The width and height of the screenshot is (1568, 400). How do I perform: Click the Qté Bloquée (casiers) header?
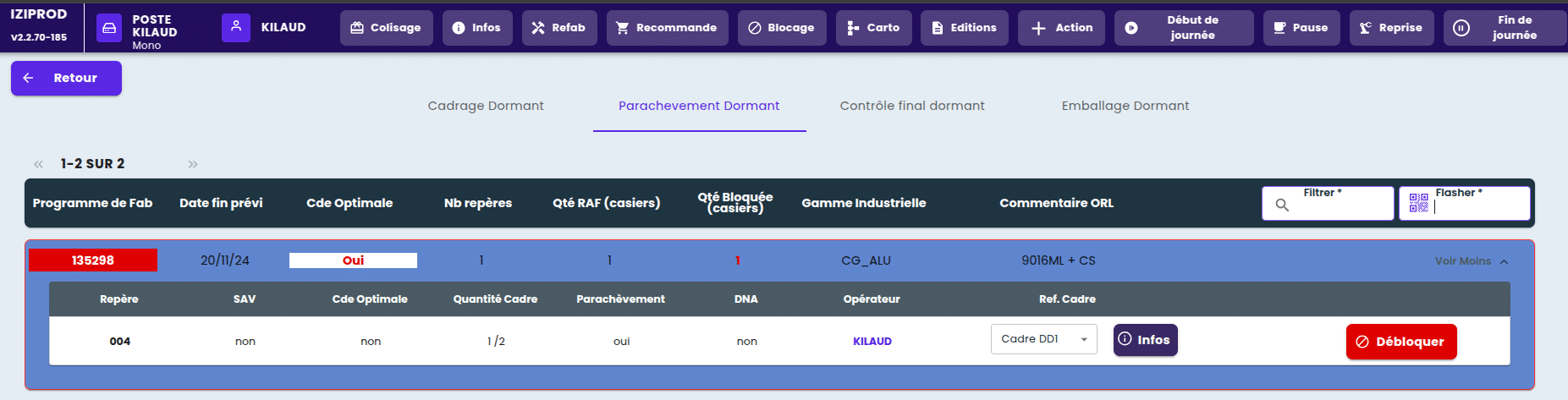(x=735, y=202)
